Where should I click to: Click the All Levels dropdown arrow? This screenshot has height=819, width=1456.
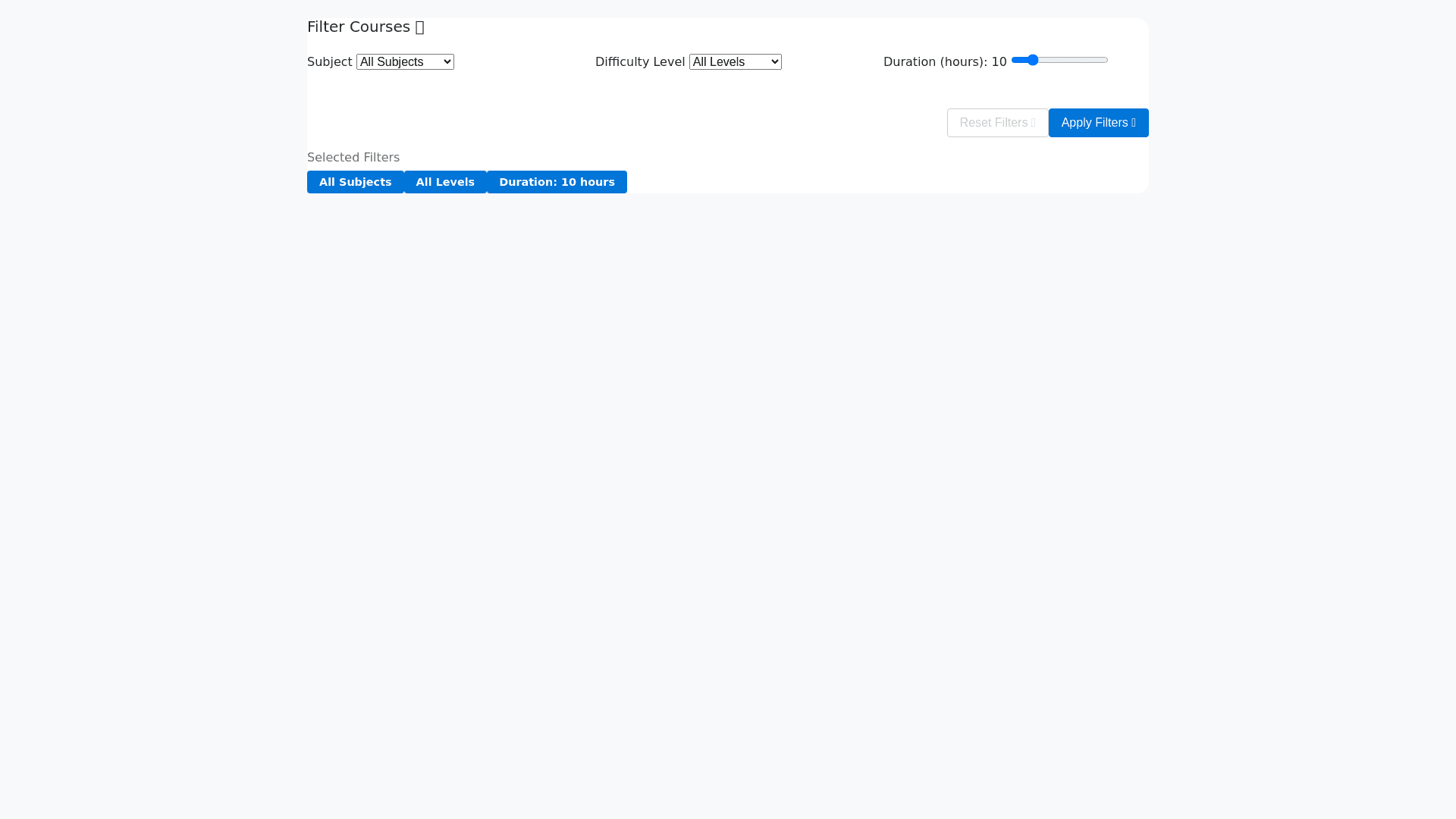774,61
